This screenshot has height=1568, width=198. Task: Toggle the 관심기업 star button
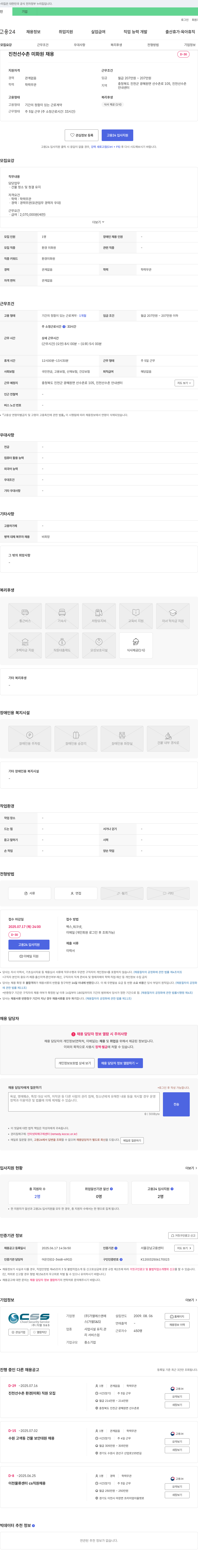[x=18, y=1332]
